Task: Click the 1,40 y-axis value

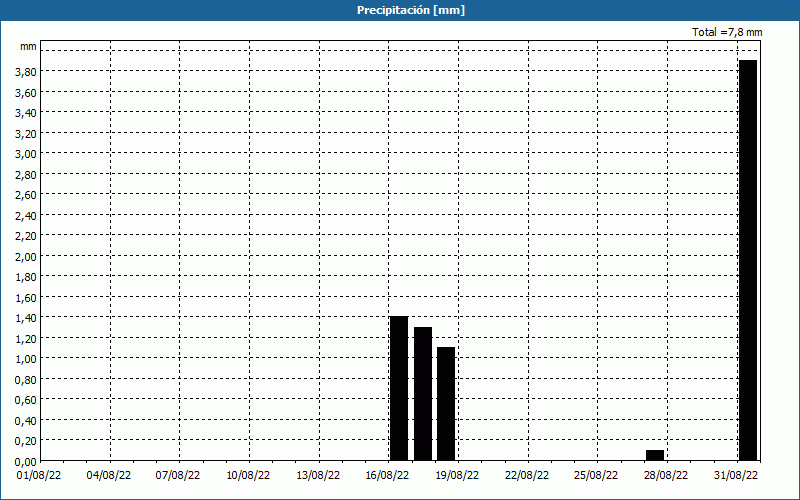Action: (x=26, y=318)
